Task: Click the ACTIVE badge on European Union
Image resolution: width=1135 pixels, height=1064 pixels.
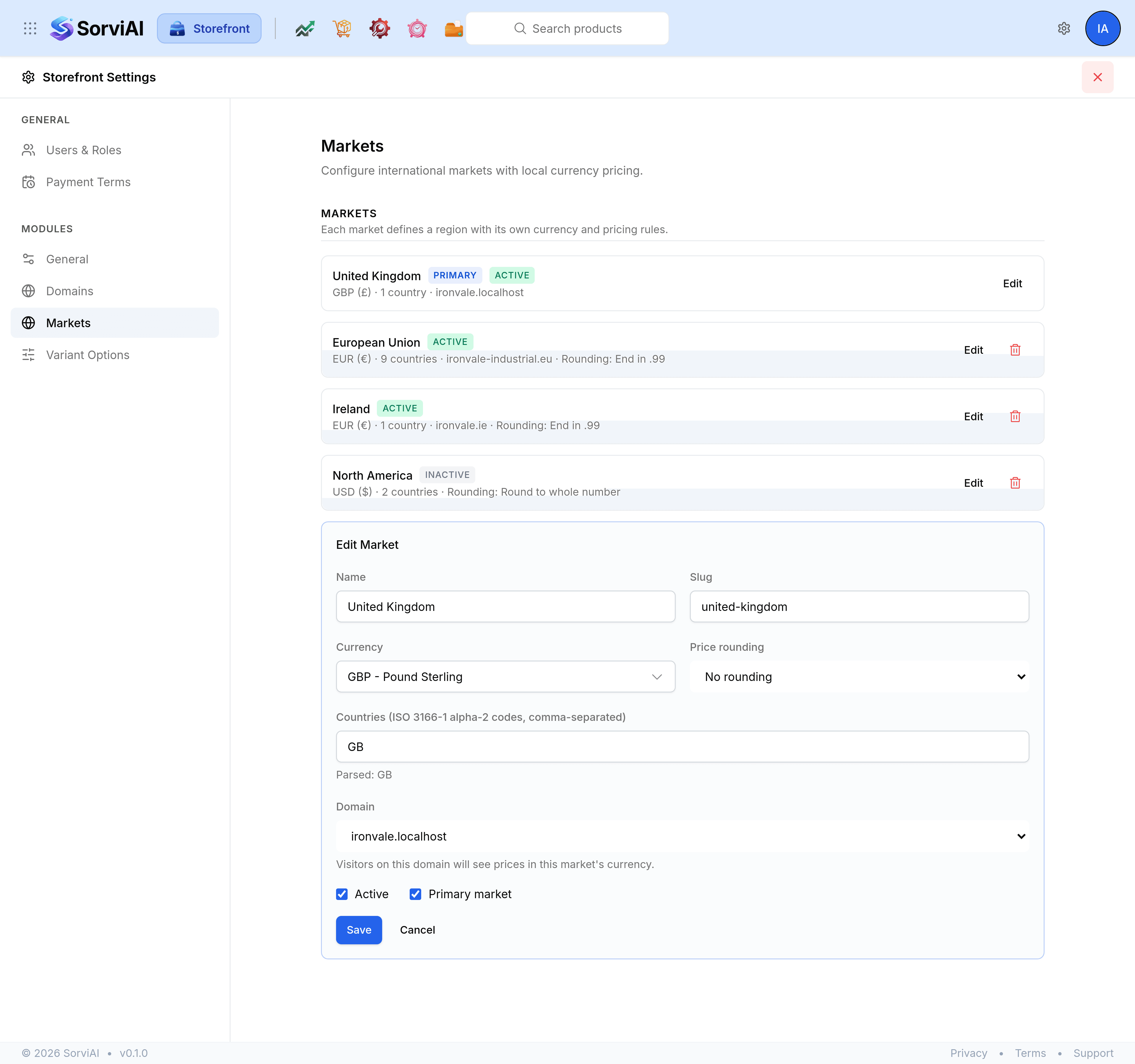Action: point(450,342)
